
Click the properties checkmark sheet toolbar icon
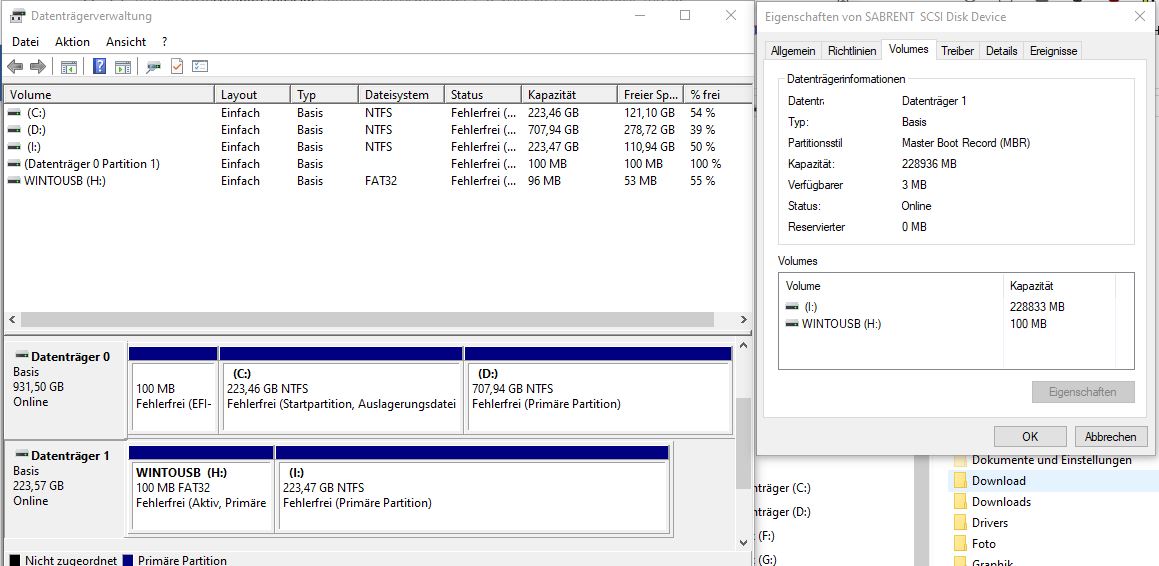pos(177,67)
